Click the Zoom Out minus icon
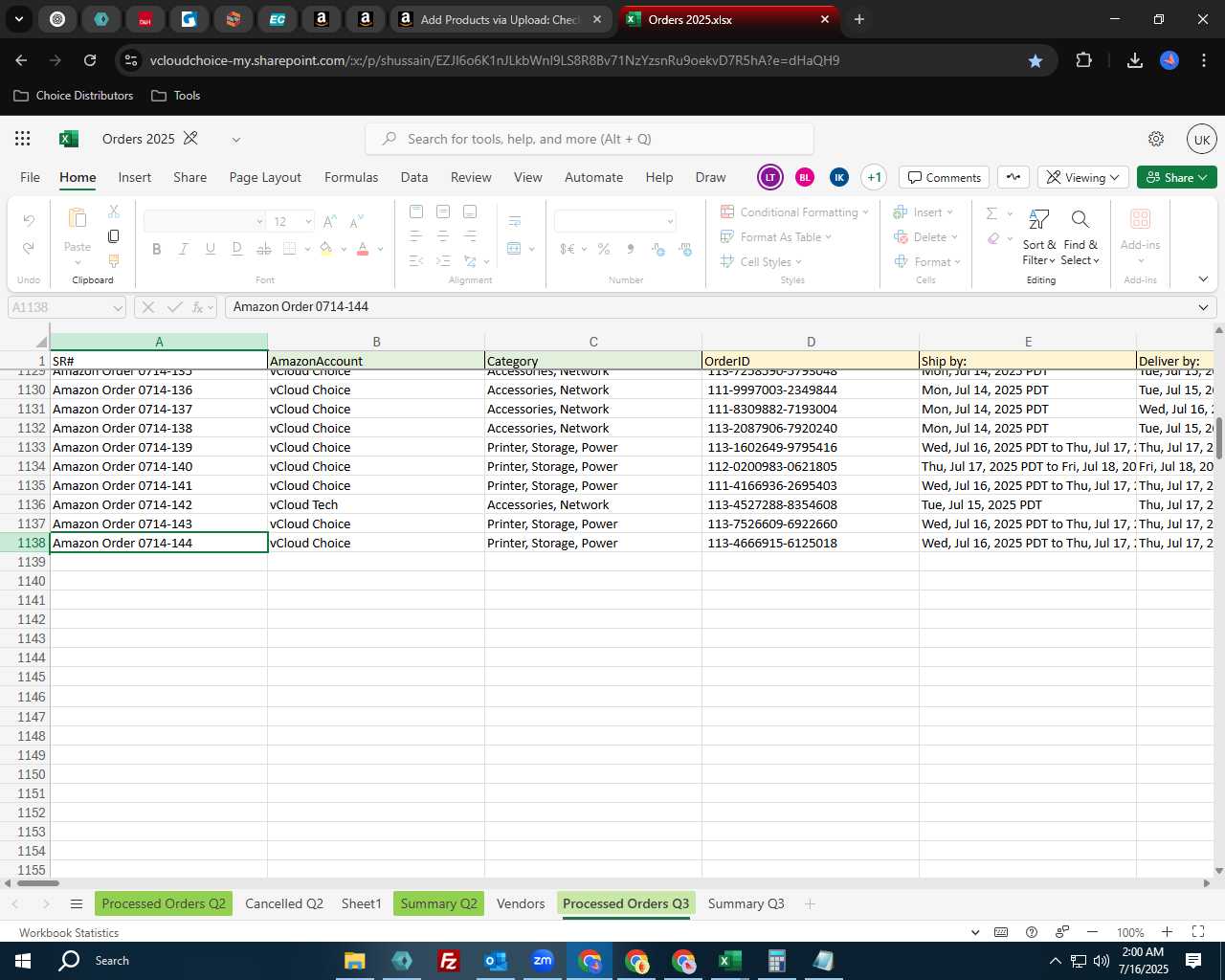The width and height of the screenshot is (1225, 980). [x=1092, y=932]
